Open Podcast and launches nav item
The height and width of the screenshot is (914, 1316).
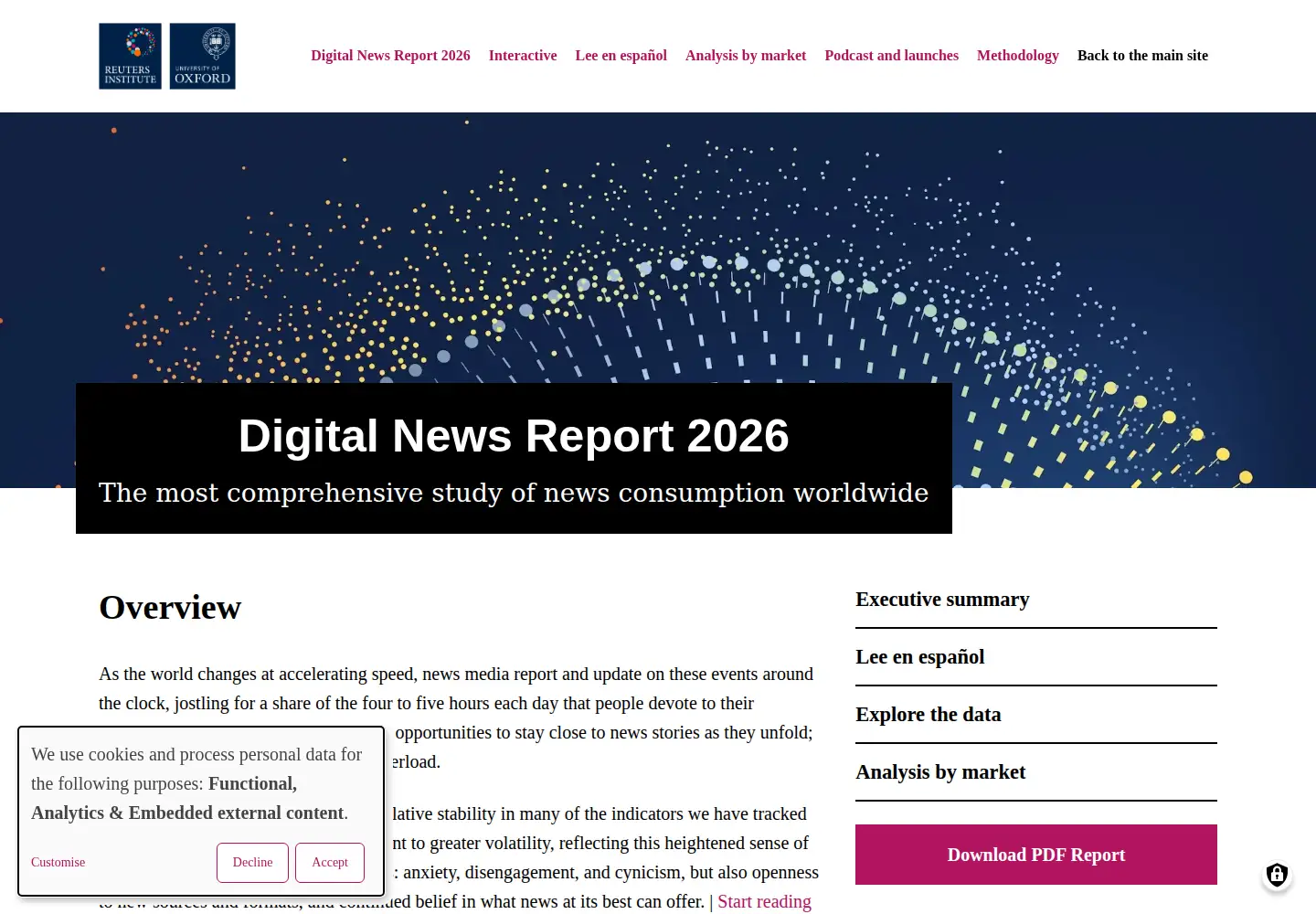(892, 56)
